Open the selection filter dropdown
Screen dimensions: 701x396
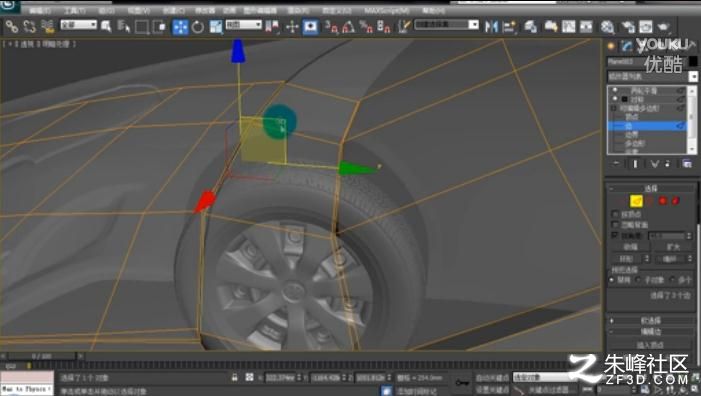(79, 24)
